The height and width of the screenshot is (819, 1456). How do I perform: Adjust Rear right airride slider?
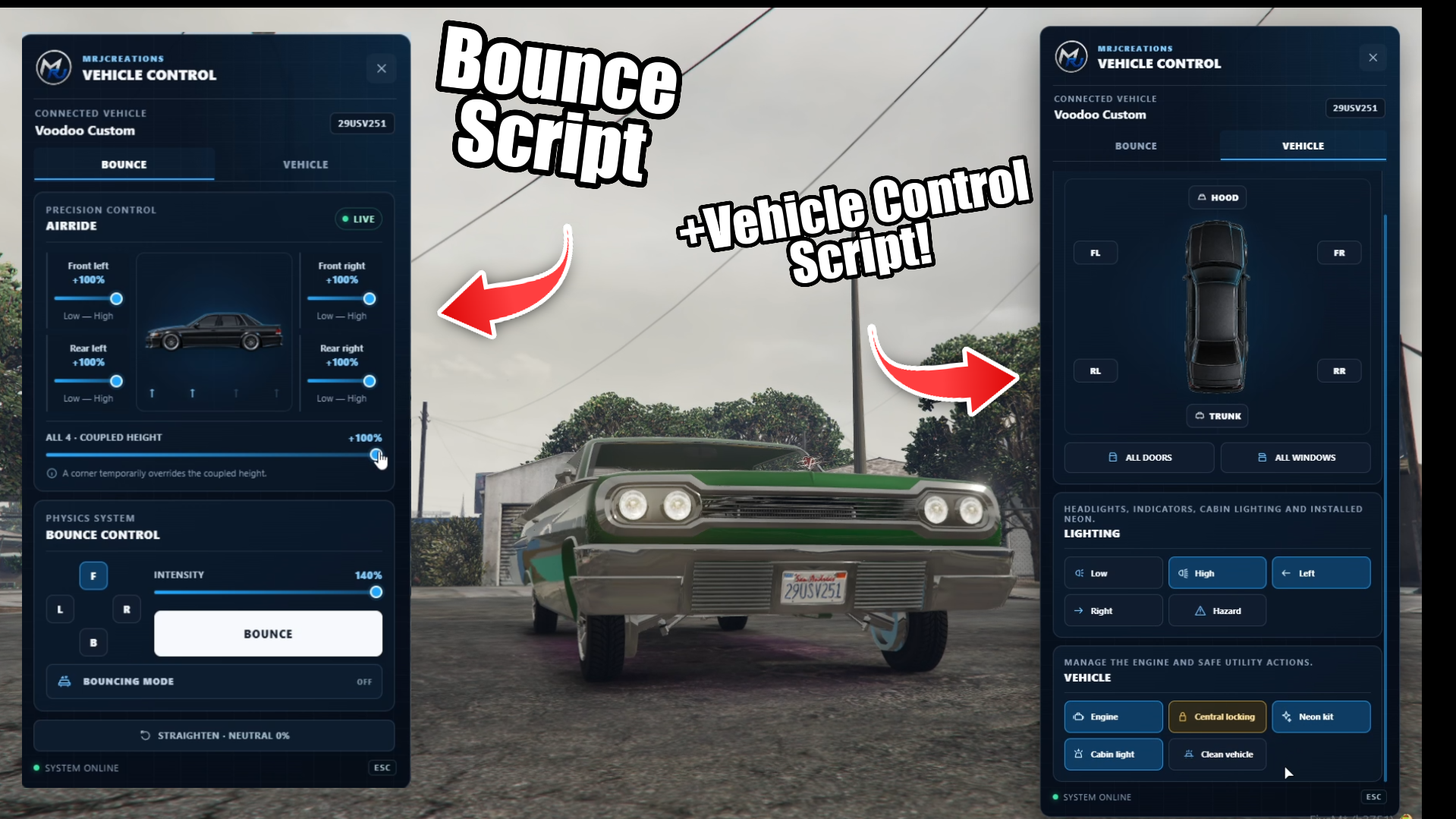(341, 380)
